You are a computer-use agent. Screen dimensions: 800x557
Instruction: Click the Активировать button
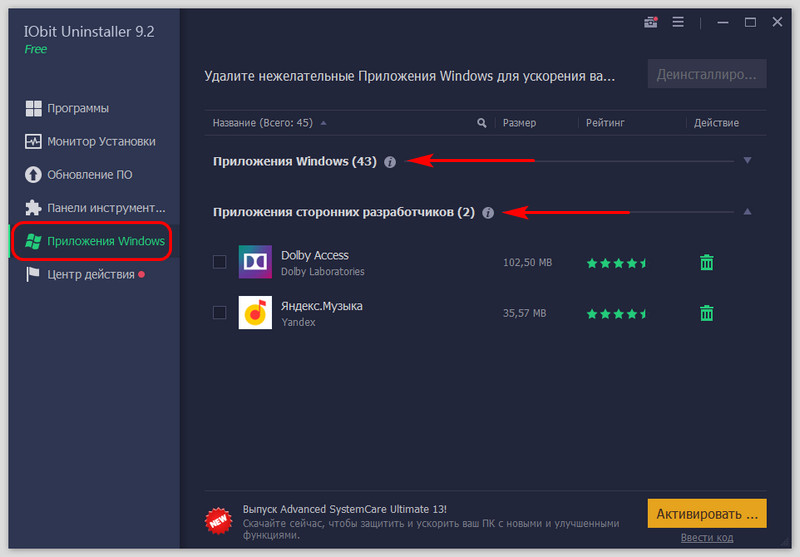click(x=707, y=514)
